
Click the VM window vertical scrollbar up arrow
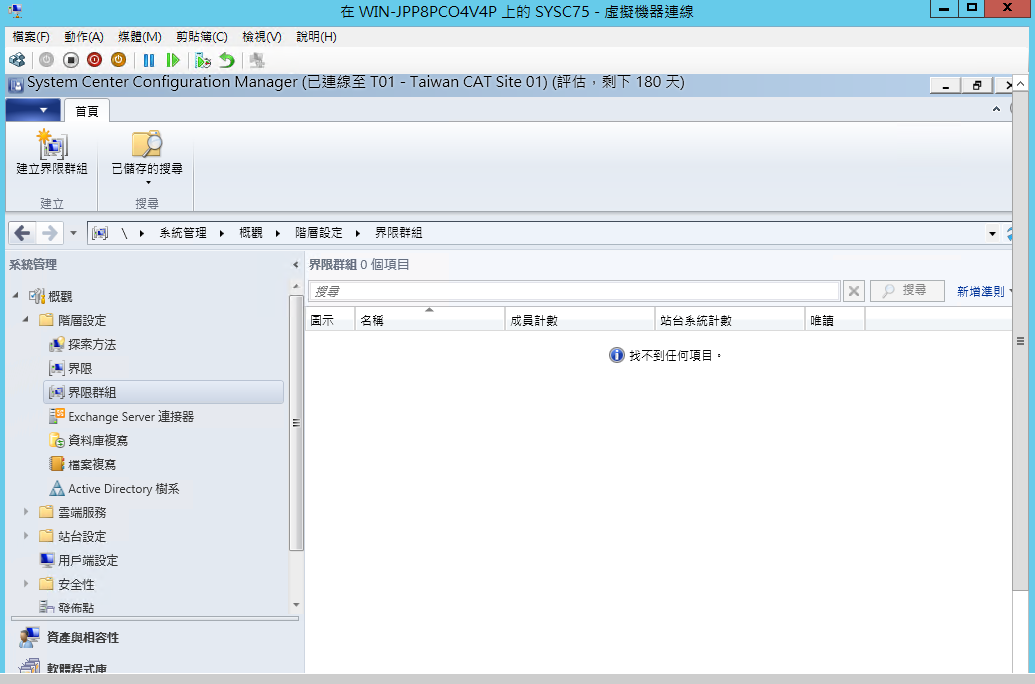(1020, 84)
